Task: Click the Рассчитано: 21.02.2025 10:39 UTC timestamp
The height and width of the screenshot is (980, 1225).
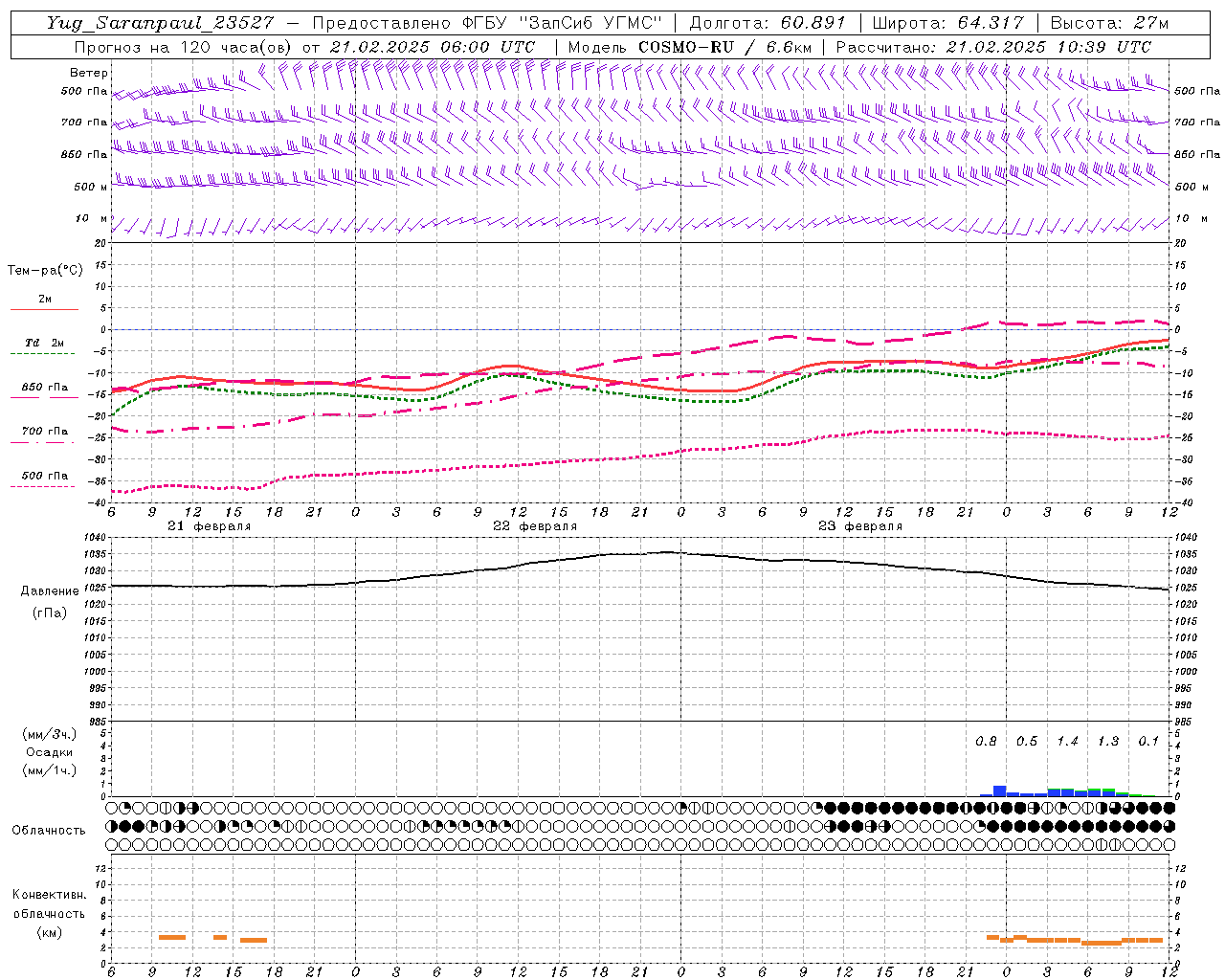Action: coord(993,47)
